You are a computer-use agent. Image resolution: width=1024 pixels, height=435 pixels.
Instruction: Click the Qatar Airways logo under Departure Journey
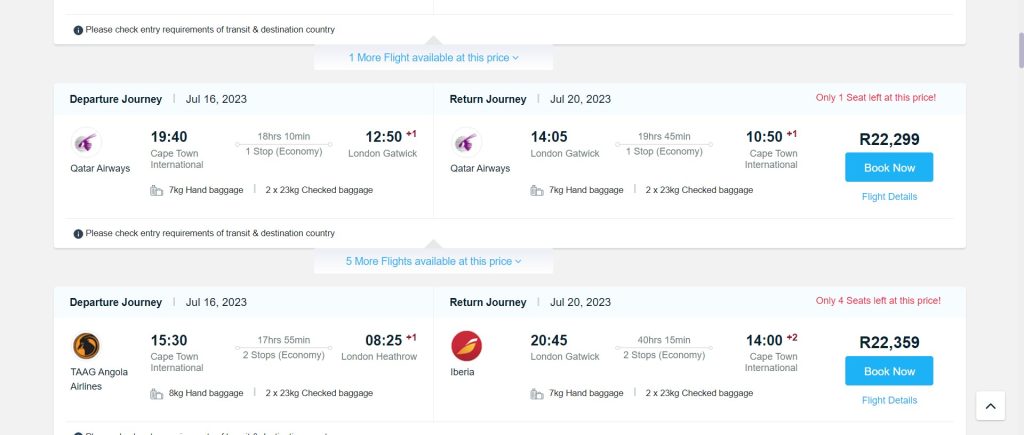tap(87, 142)
